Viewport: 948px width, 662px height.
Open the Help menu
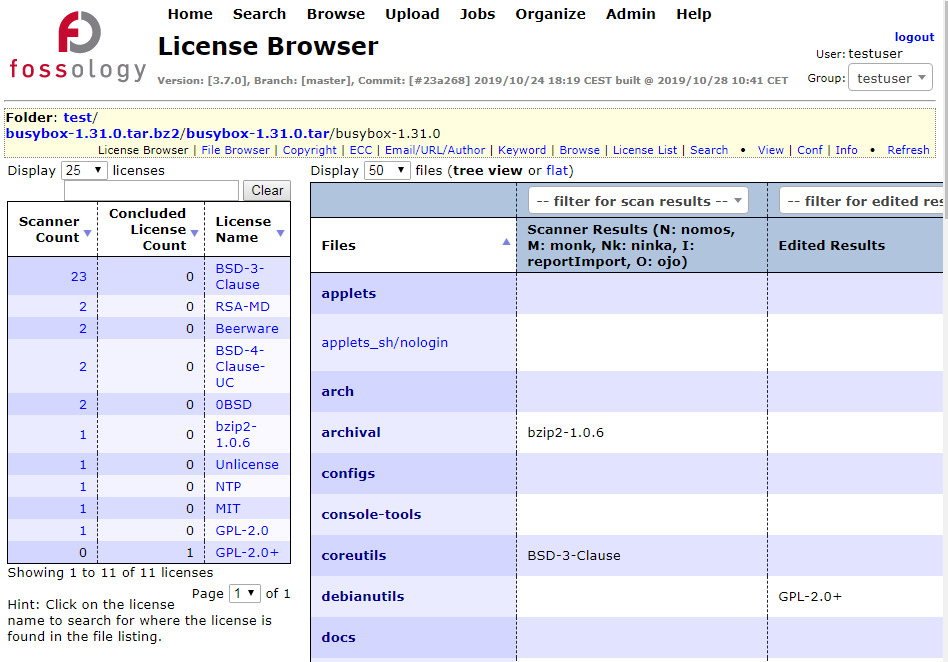[693, 14]
